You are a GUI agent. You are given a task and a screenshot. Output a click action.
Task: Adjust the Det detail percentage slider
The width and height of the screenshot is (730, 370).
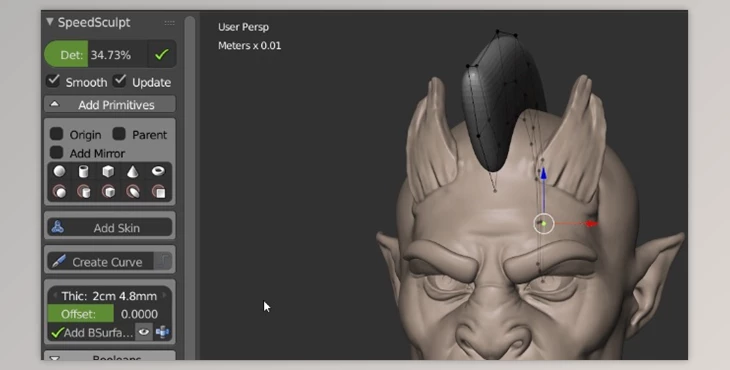[96, 54]
